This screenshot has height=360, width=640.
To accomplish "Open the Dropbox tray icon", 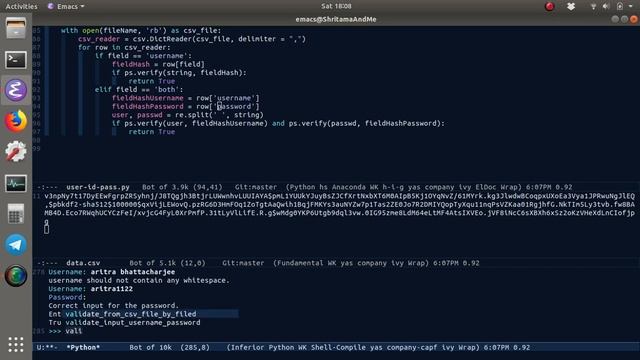I will click(x=571, y=6).
